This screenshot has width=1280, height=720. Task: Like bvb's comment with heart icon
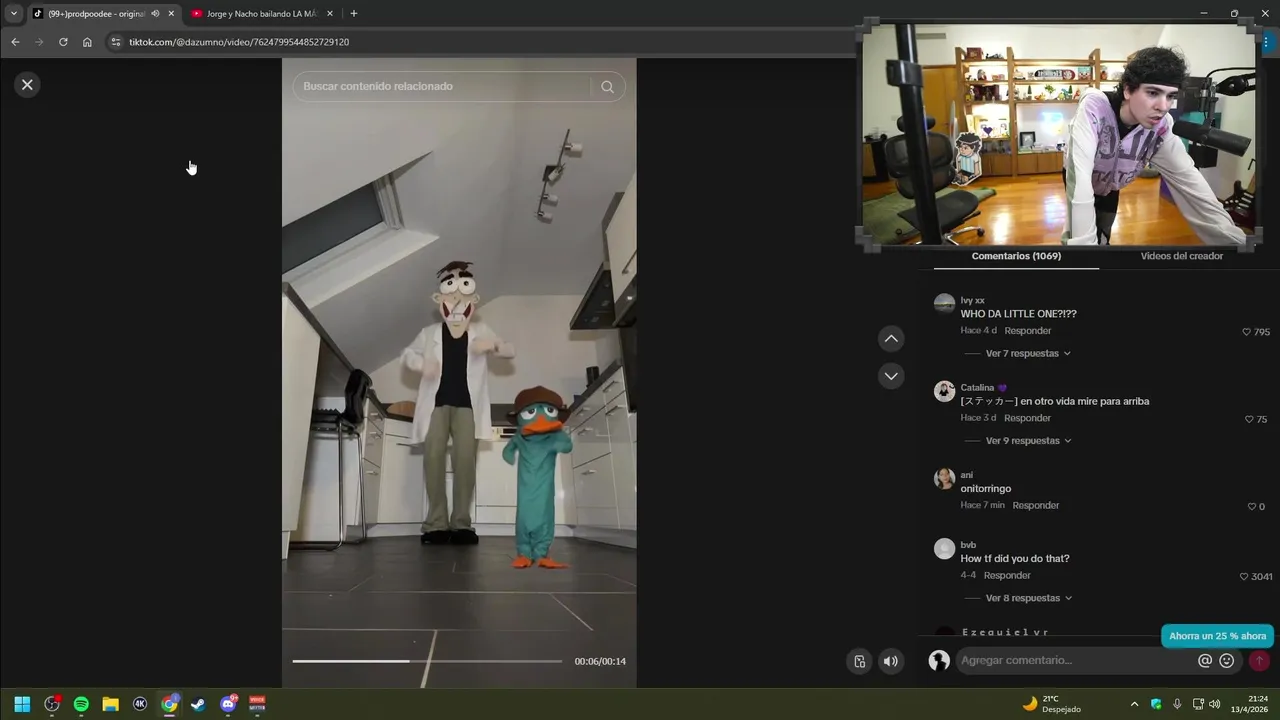1244,577
